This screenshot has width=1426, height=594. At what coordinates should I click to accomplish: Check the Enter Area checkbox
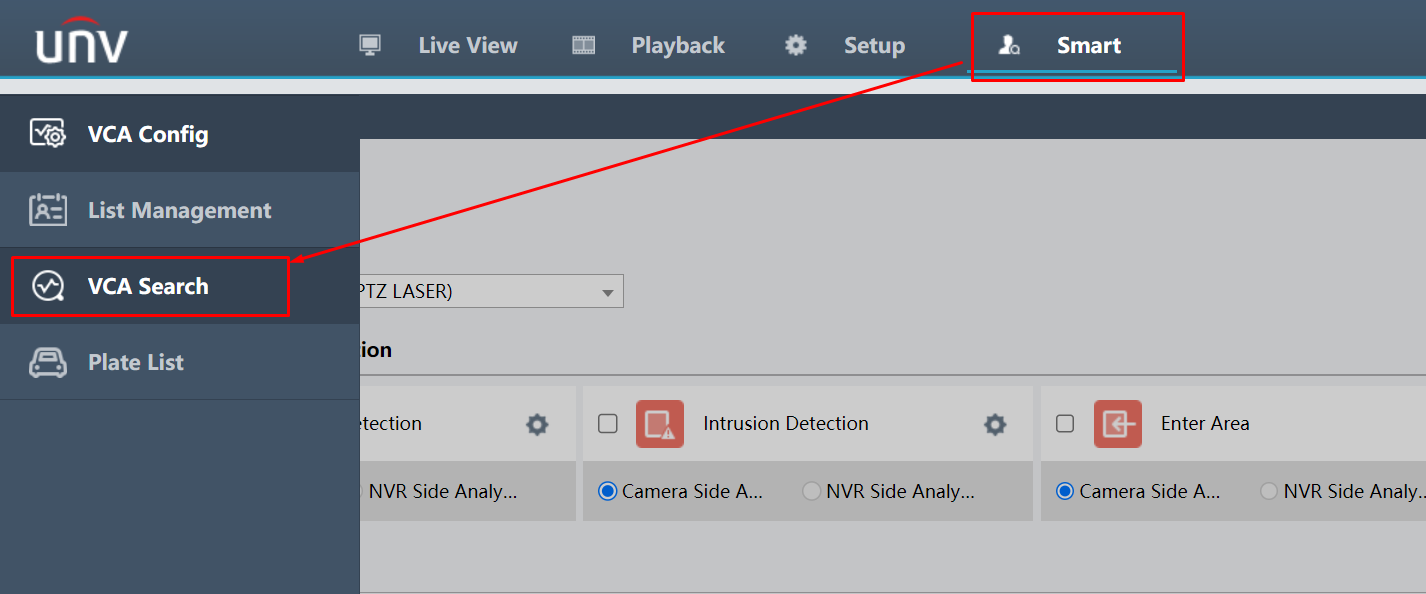click(x=1065, y=423)
